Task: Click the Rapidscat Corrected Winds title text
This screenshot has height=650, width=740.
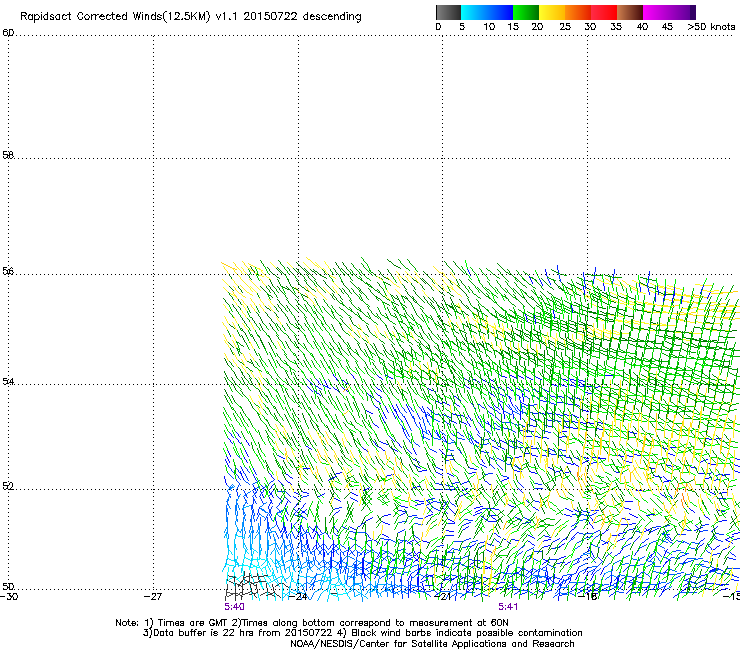Action: (191, 17)
